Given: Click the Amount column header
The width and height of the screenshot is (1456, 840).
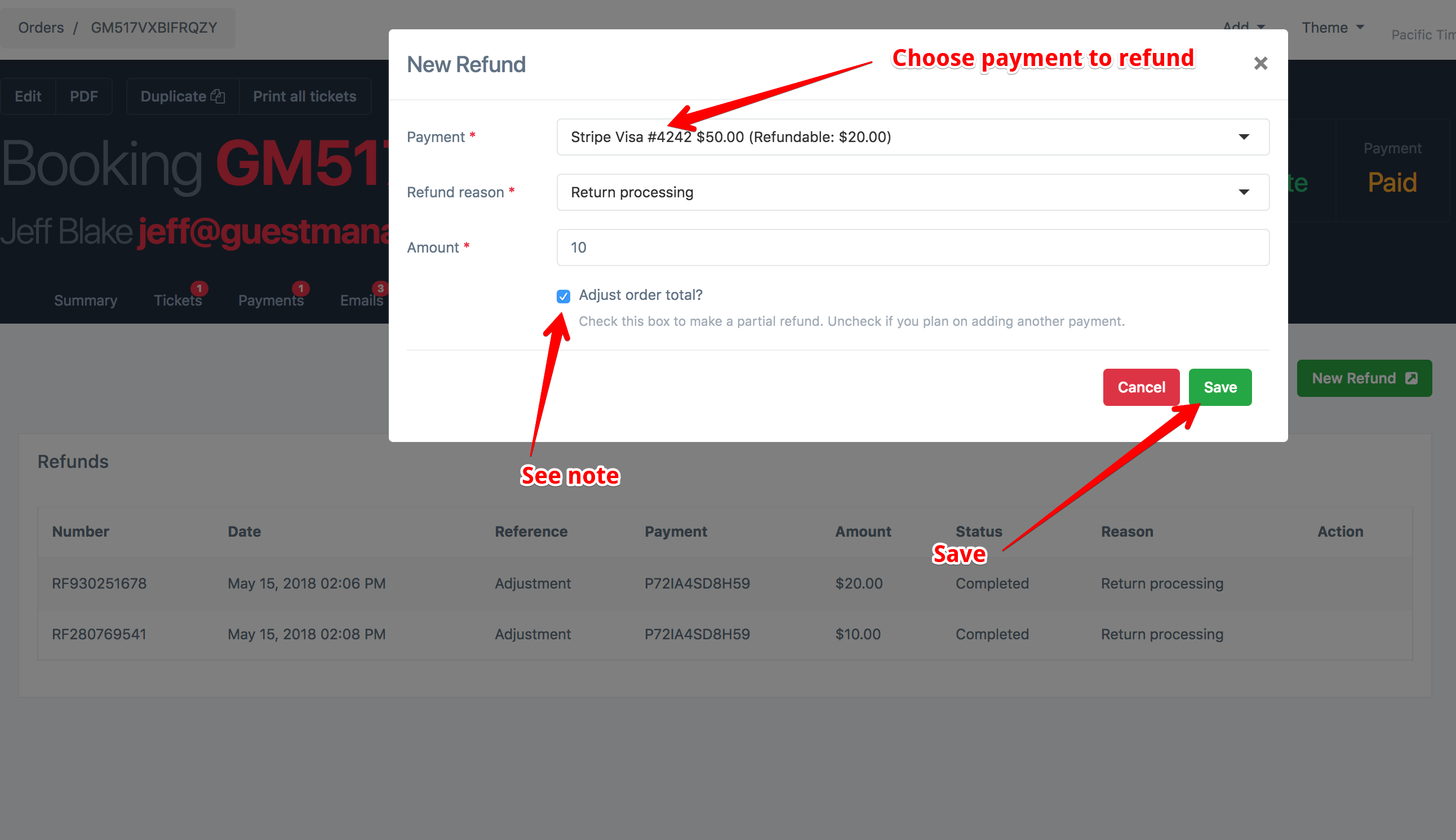Looking at the screenshot, I should (863, 532).
